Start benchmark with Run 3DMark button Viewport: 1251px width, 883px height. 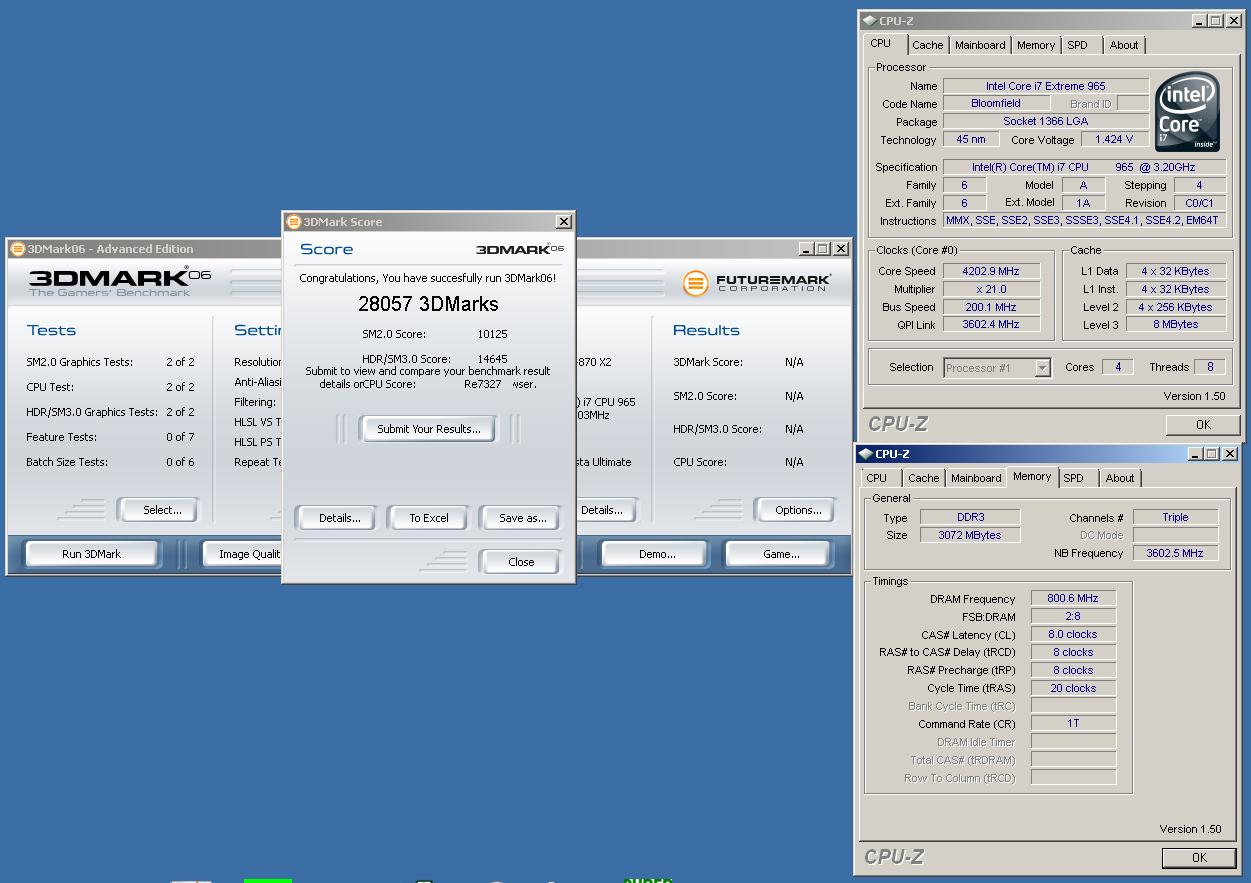coord(92,554)
